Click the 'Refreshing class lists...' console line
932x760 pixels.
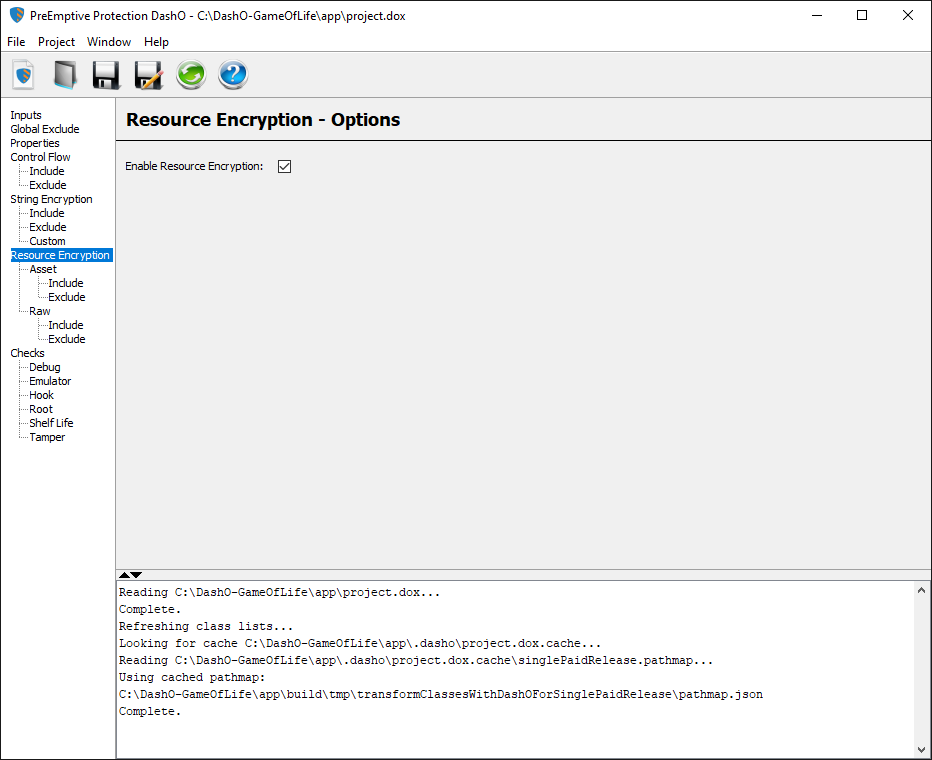point(206,626)
